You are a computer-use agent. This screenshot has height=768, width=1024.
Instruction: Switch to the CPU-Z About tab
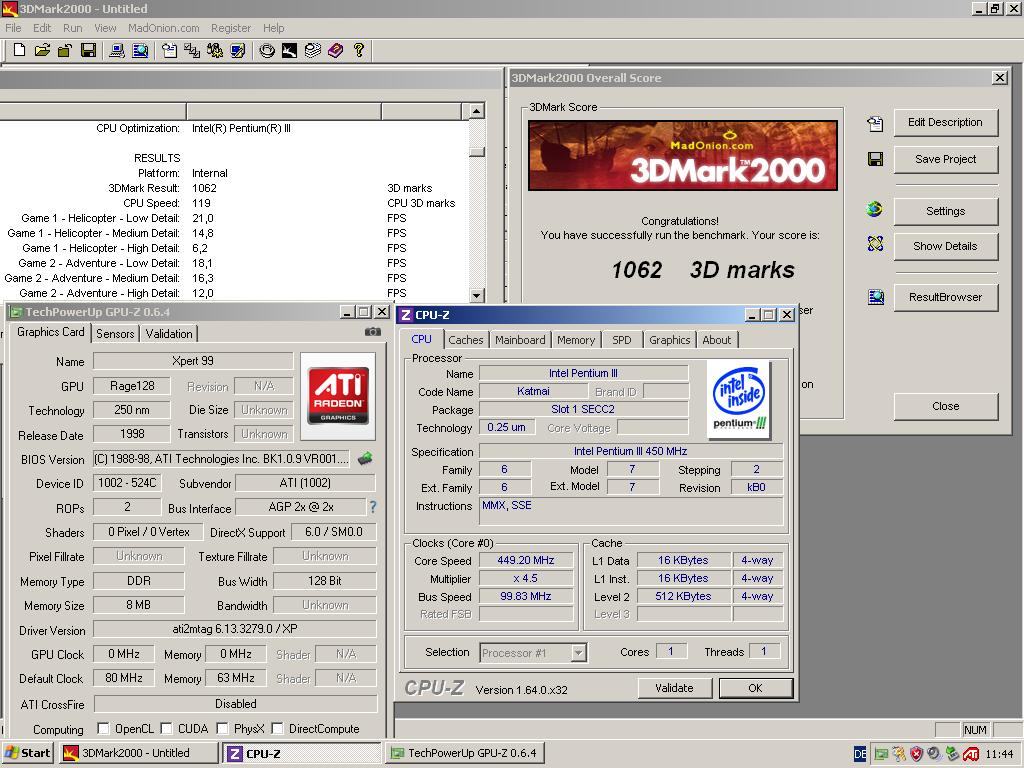tap(716, 340)
